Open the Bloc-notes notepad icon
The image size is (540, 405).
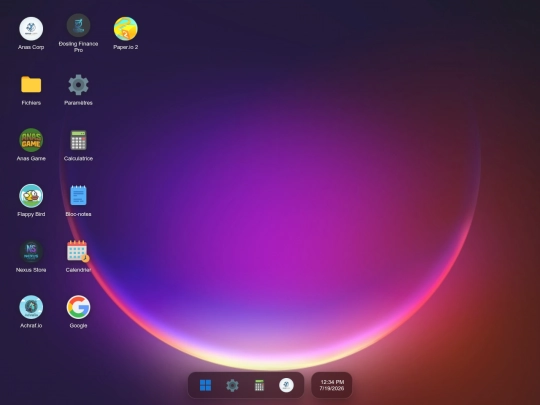[x=78, y=196]
